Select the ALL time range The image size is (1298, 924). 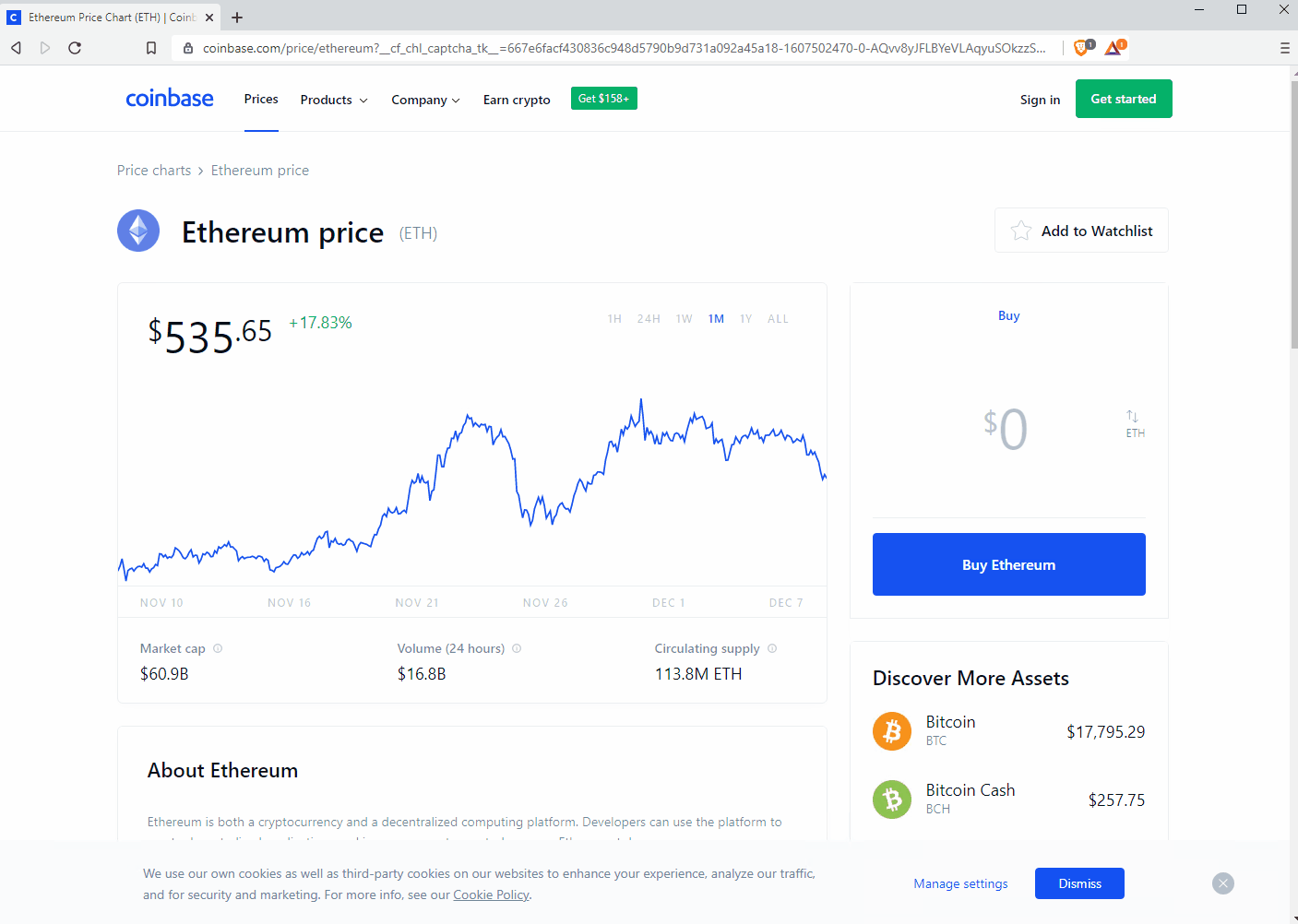click(x=778, y=318)
